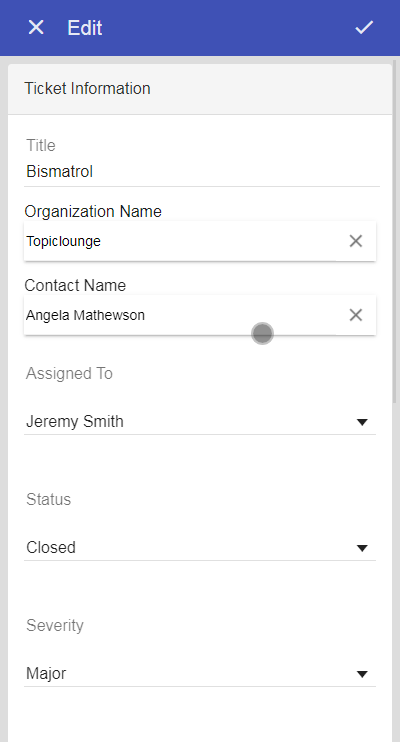
Task: Save changes with the checkmark icon
Action: coord(364,27)
